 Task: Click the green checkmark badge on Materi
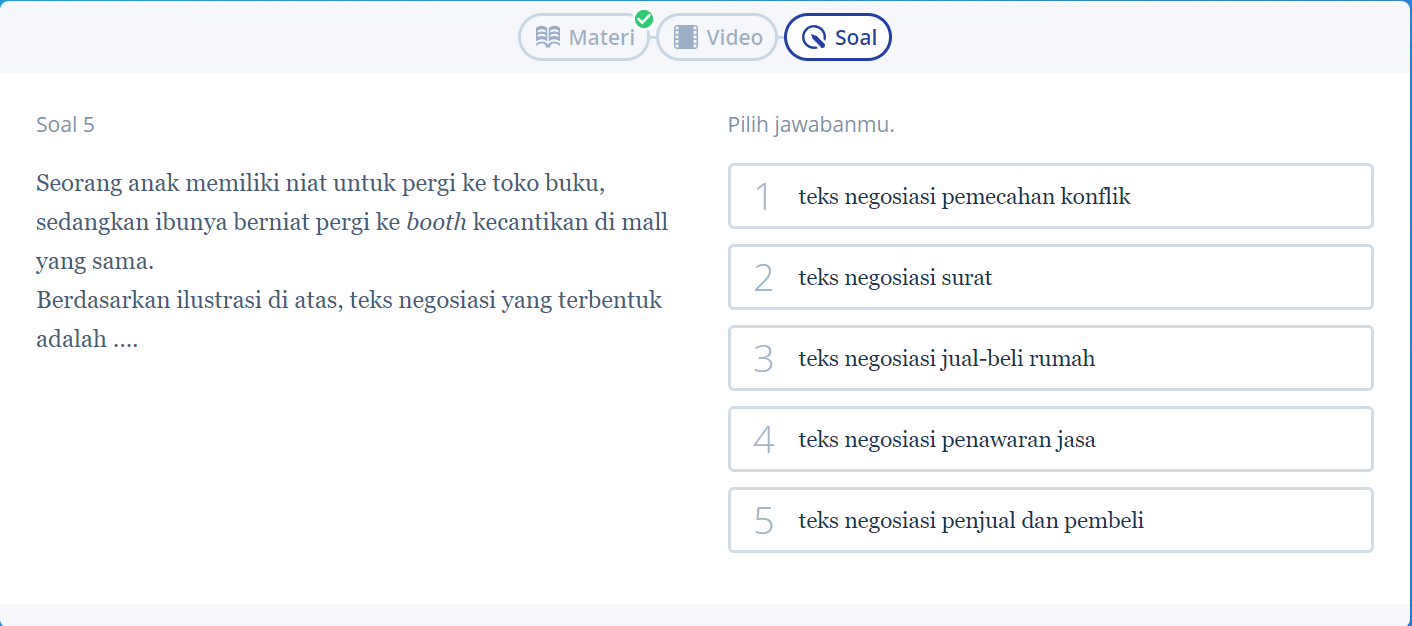[x=644, y=19]
